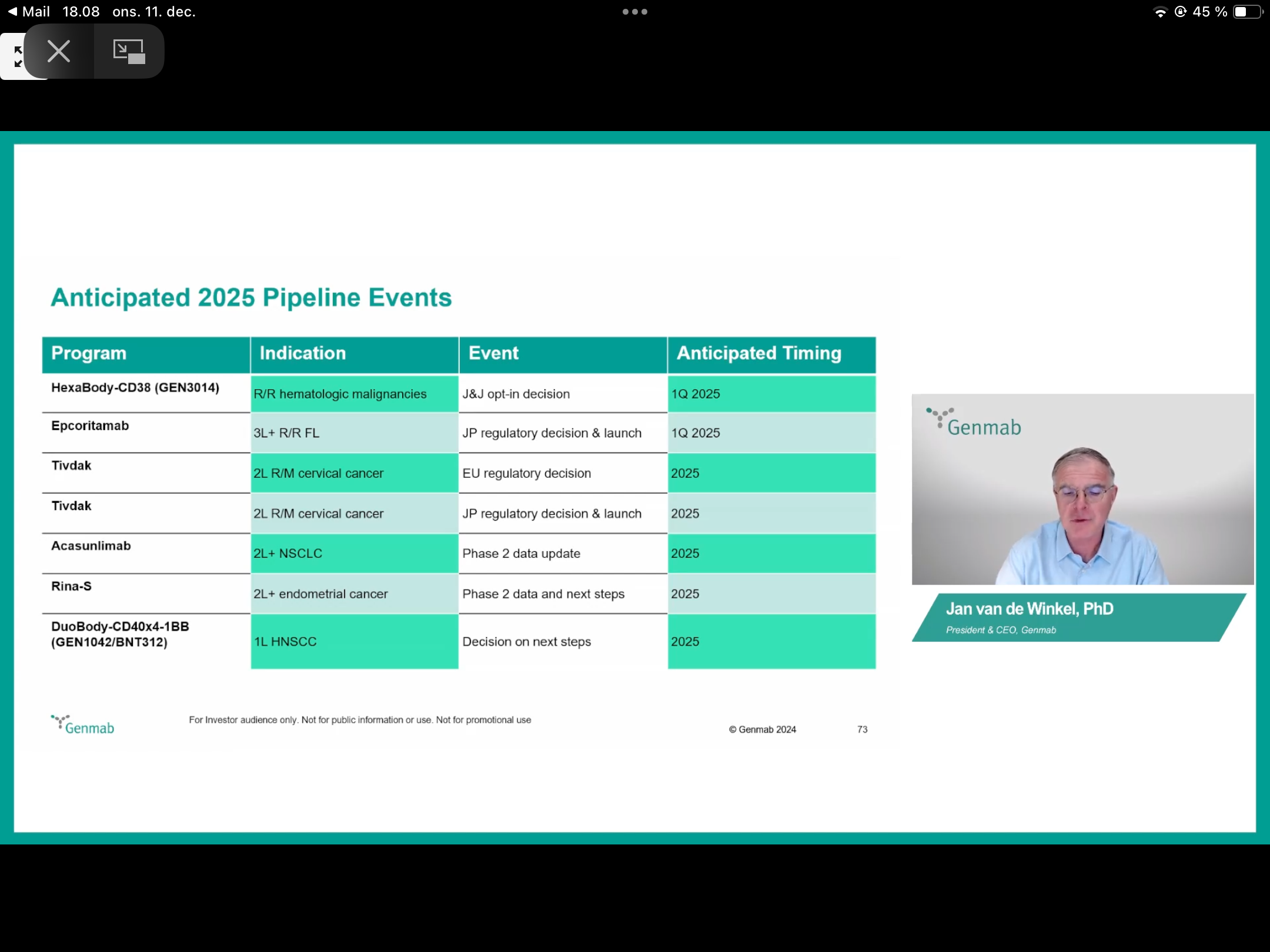Viewport: 1270px width, 952px height.
Task: Return to the Mail app
Action: tap(29, 12)
